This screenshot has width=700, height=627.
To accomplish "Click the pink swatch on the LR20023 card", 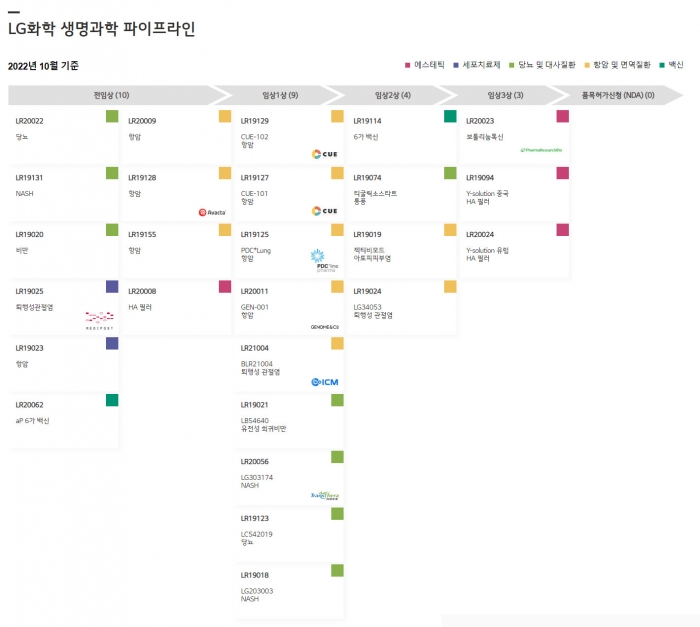I will click(x=562, y=116).
